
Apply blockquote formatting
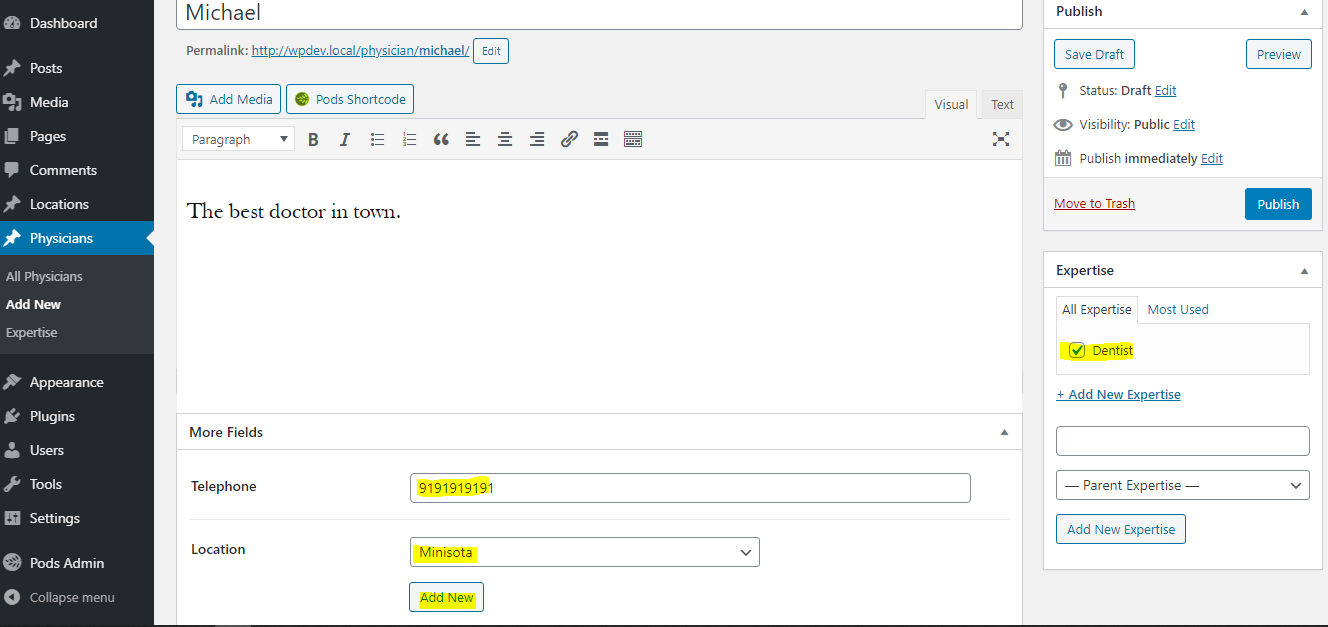[441, 139]
